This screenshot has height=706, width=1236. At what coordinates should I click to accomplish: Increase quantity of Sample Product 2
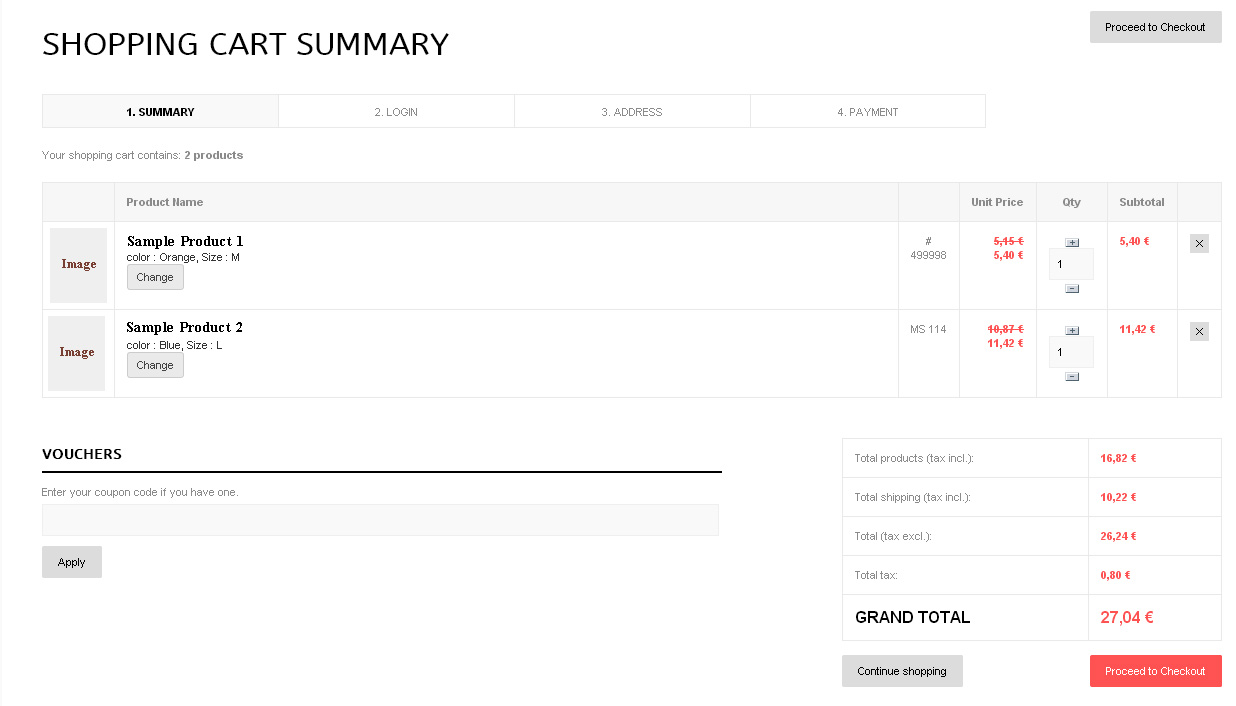(x=1072, y=330)
